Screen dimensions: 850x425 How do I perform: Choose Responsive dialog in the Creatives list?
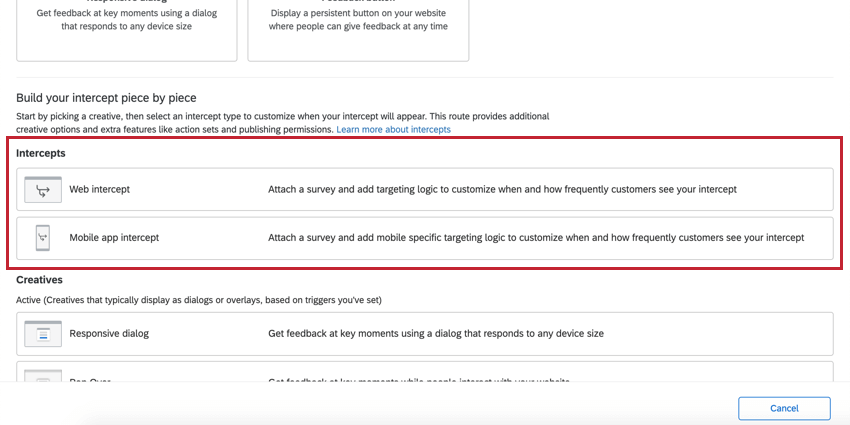[x=425, y=334]
